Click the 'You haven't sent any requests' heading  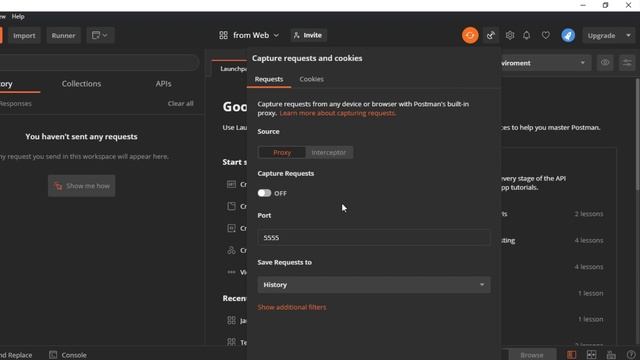tap(81, 137)
